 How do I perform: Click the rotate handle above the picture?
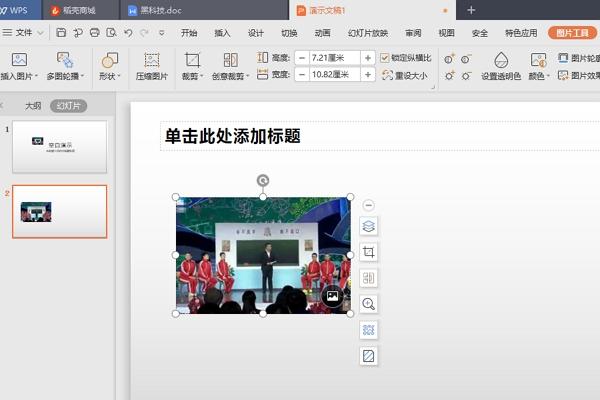click(263, 181)
